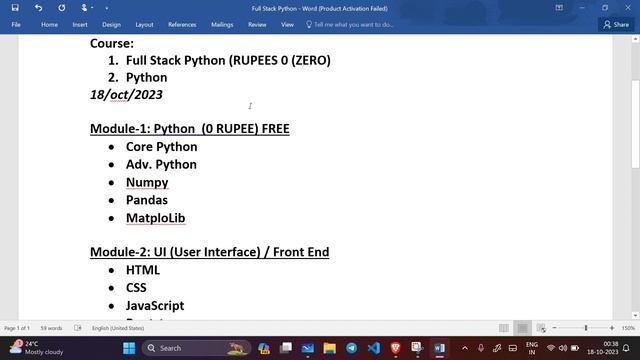Click the Page 1 of 1 indicator
640x360 pixels.
tap(17, 328)
